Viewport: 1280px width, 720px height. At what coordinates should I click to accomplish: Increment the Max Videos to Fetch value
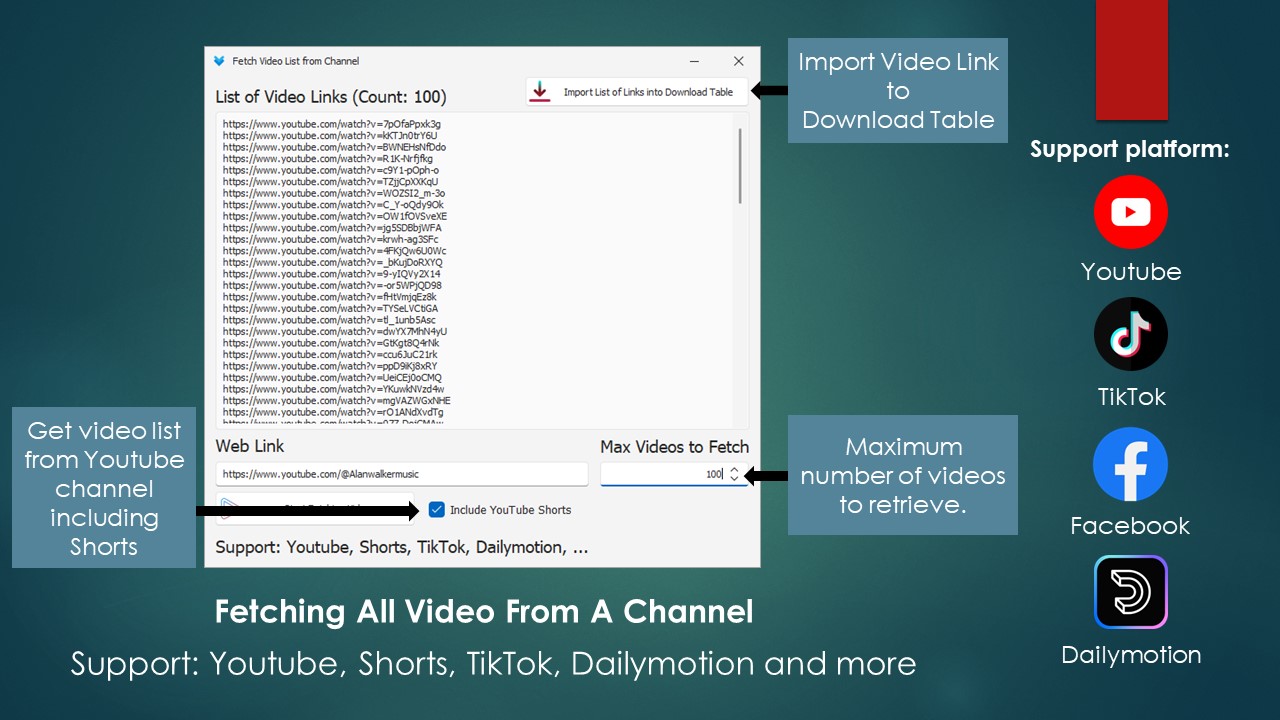(x=733, y=469)
